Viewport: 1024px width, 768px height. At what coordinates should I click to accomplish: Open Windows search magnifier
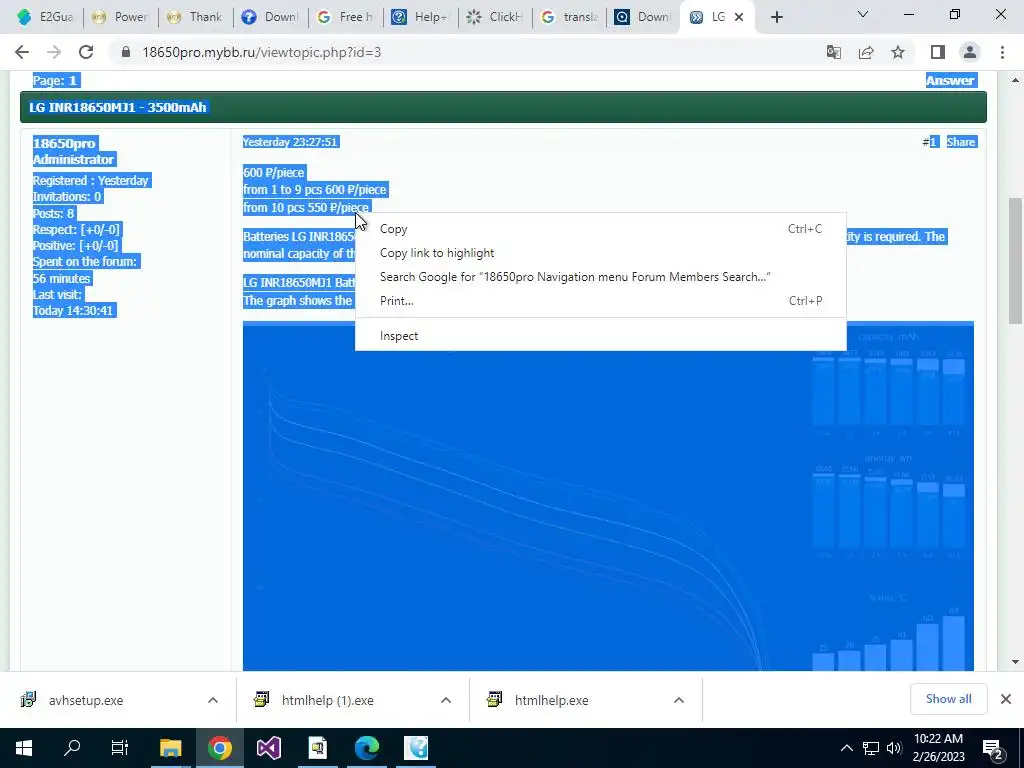click(72, 748)
